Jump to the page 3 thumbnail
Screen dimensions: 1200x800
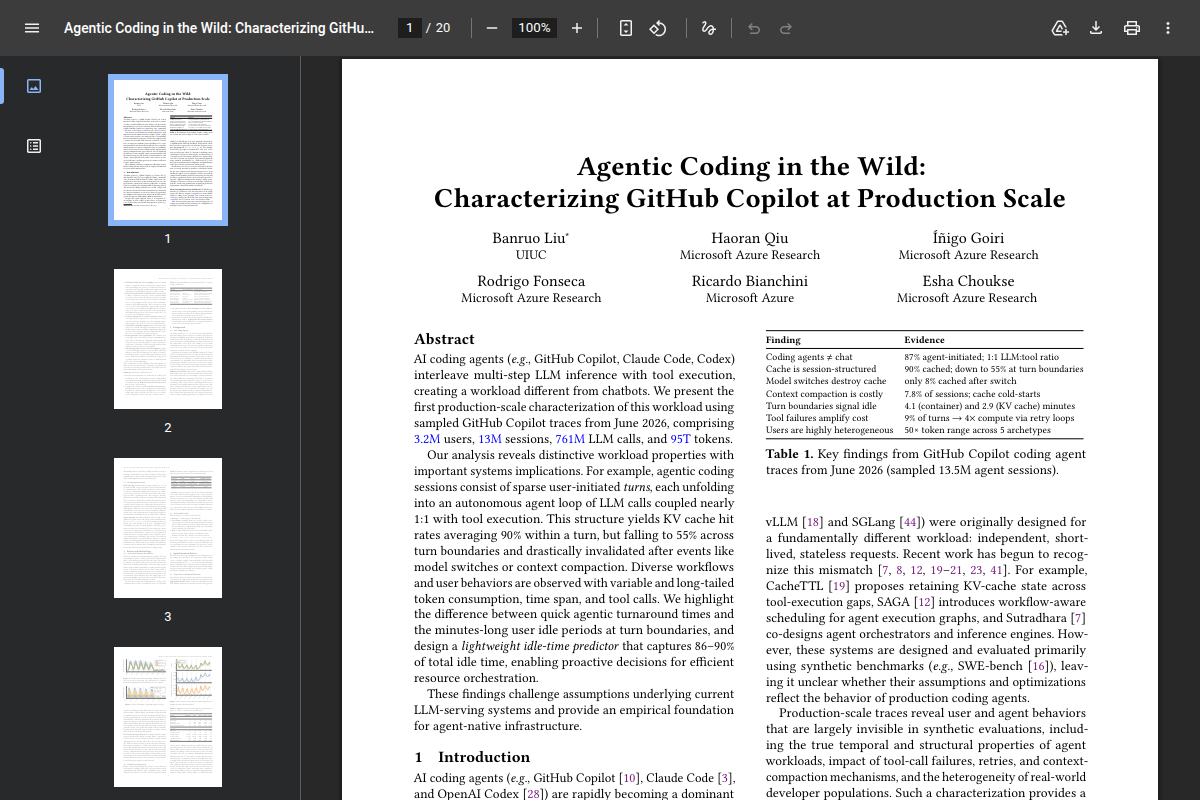click(168, 528)
